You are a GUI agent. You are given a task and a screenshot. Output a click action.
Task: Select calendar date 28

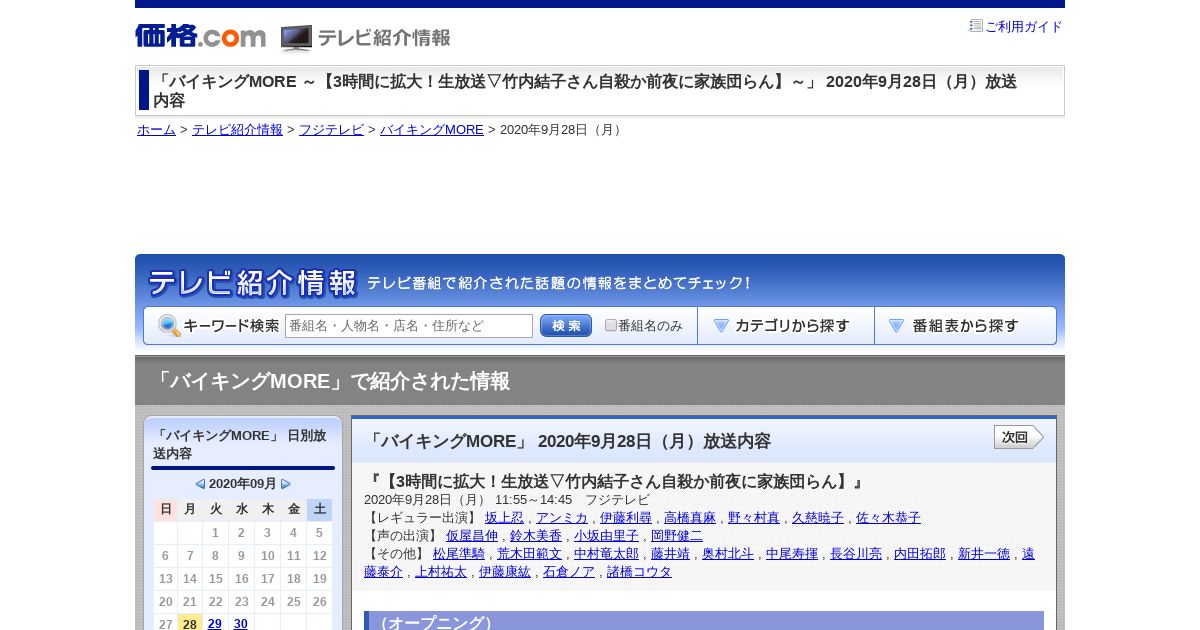click(x=190, y=624)
